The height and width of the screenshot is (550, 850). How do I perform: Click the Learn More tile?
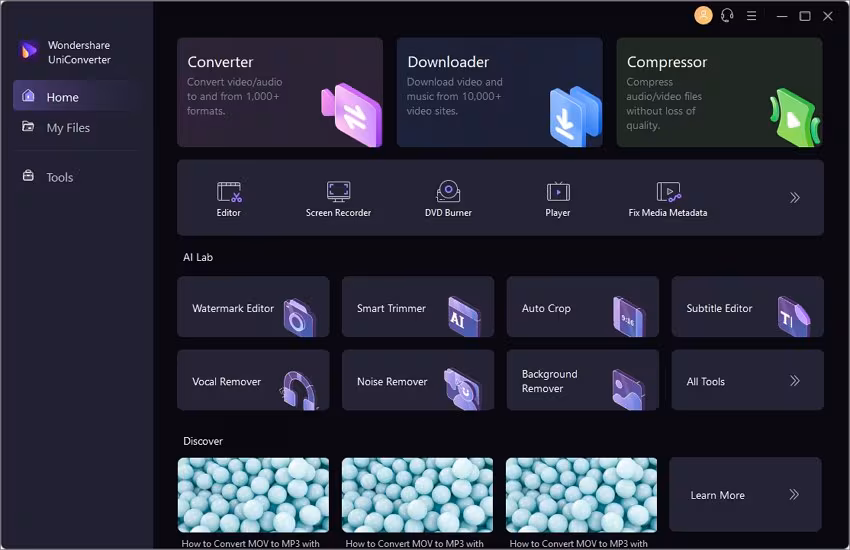745,494
